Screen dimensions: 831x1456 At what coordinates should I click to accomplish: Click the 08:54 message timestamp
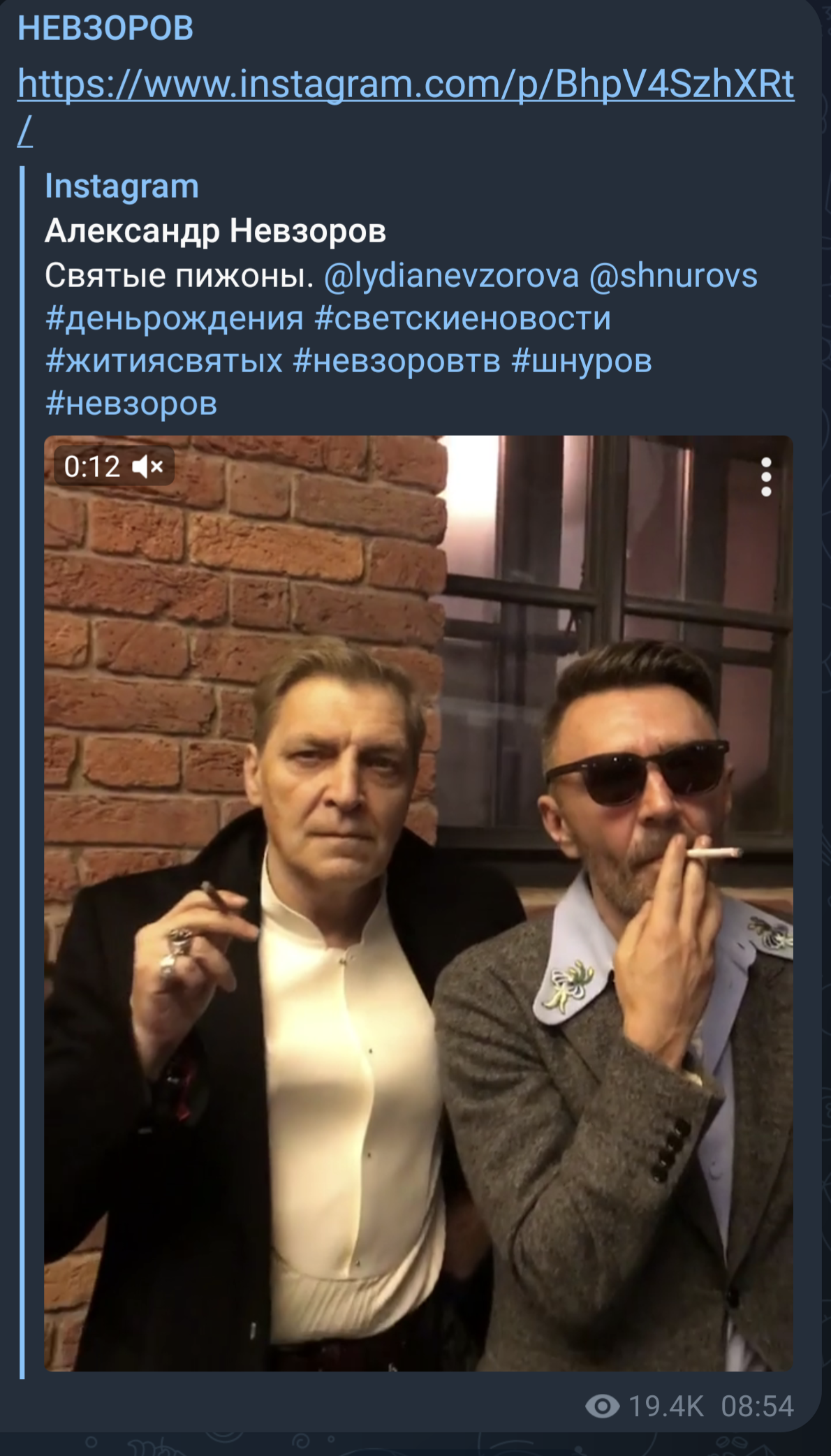coord(757,1406)
